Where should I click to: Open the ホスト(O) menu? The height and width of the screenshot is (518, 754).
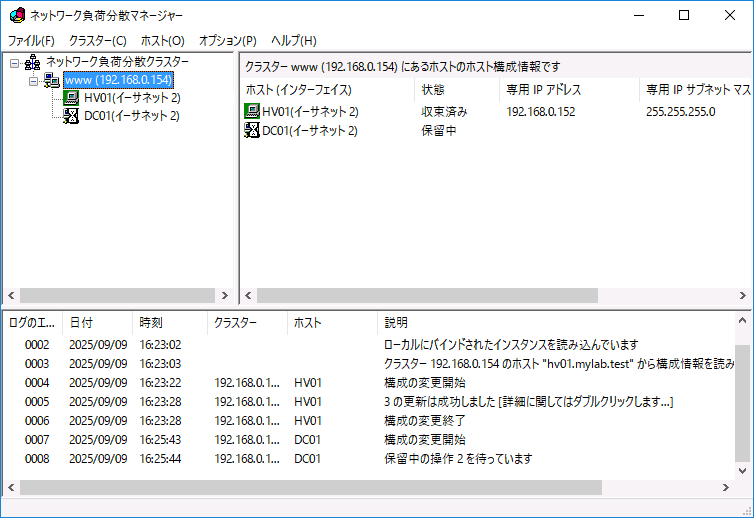pos(162,41)
